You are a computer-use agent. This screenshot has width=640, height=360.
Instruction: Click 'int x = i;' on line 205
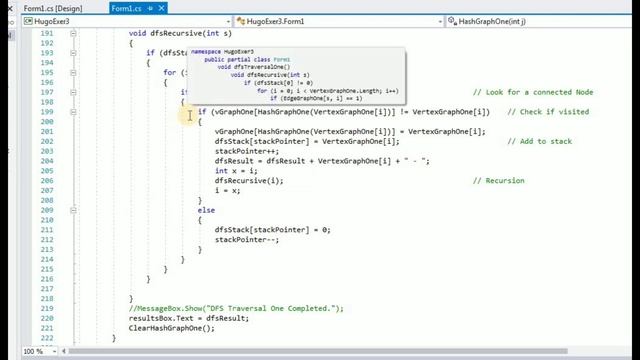236,171
